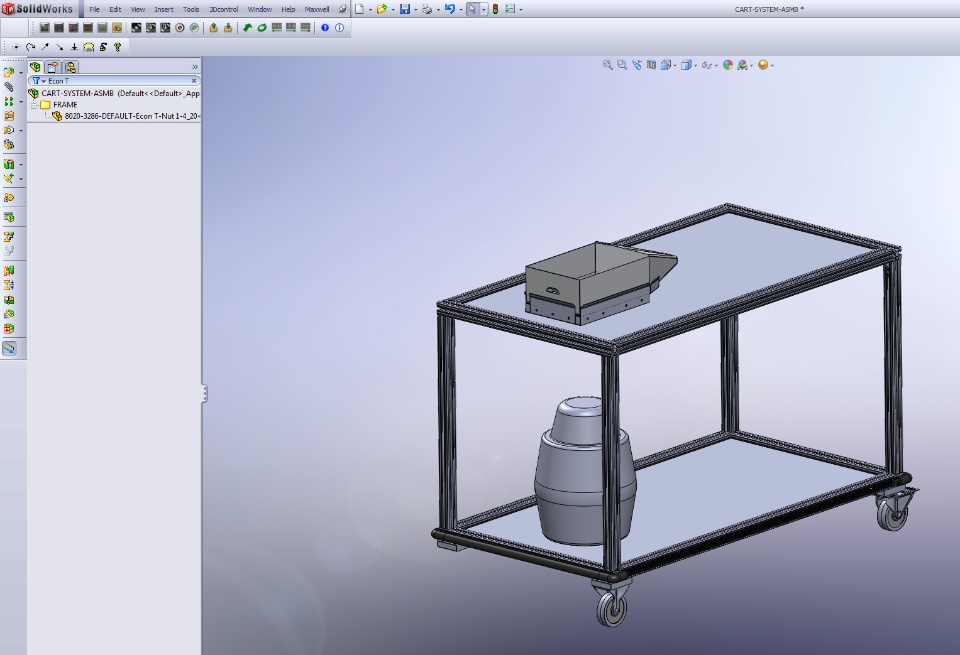Toggle the sidebar panel collapse handle

pos(204,394)
